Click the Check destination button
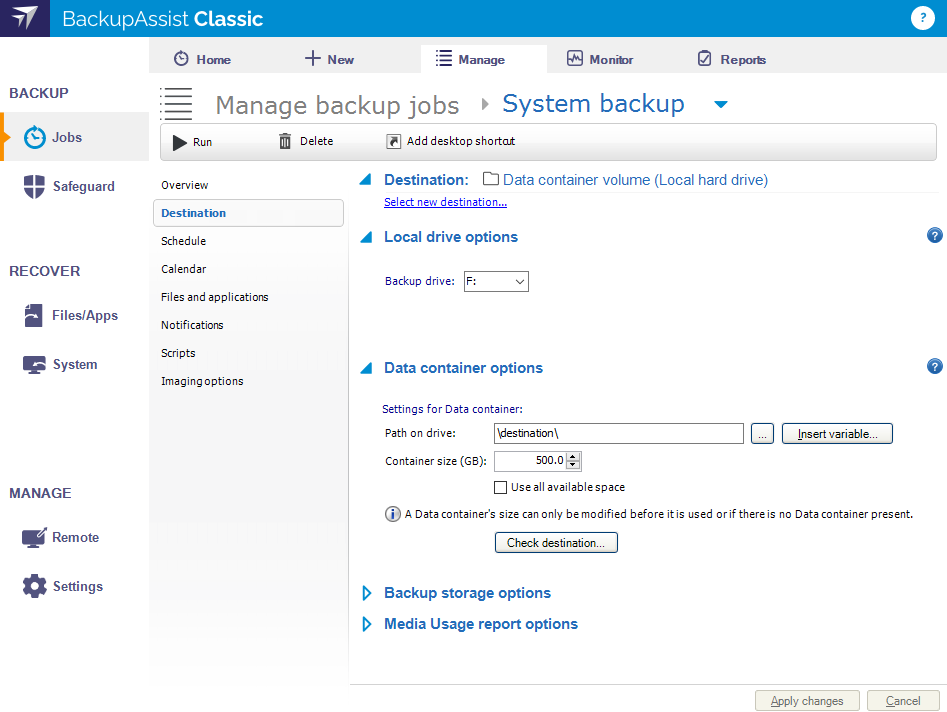 coord(556,542)
